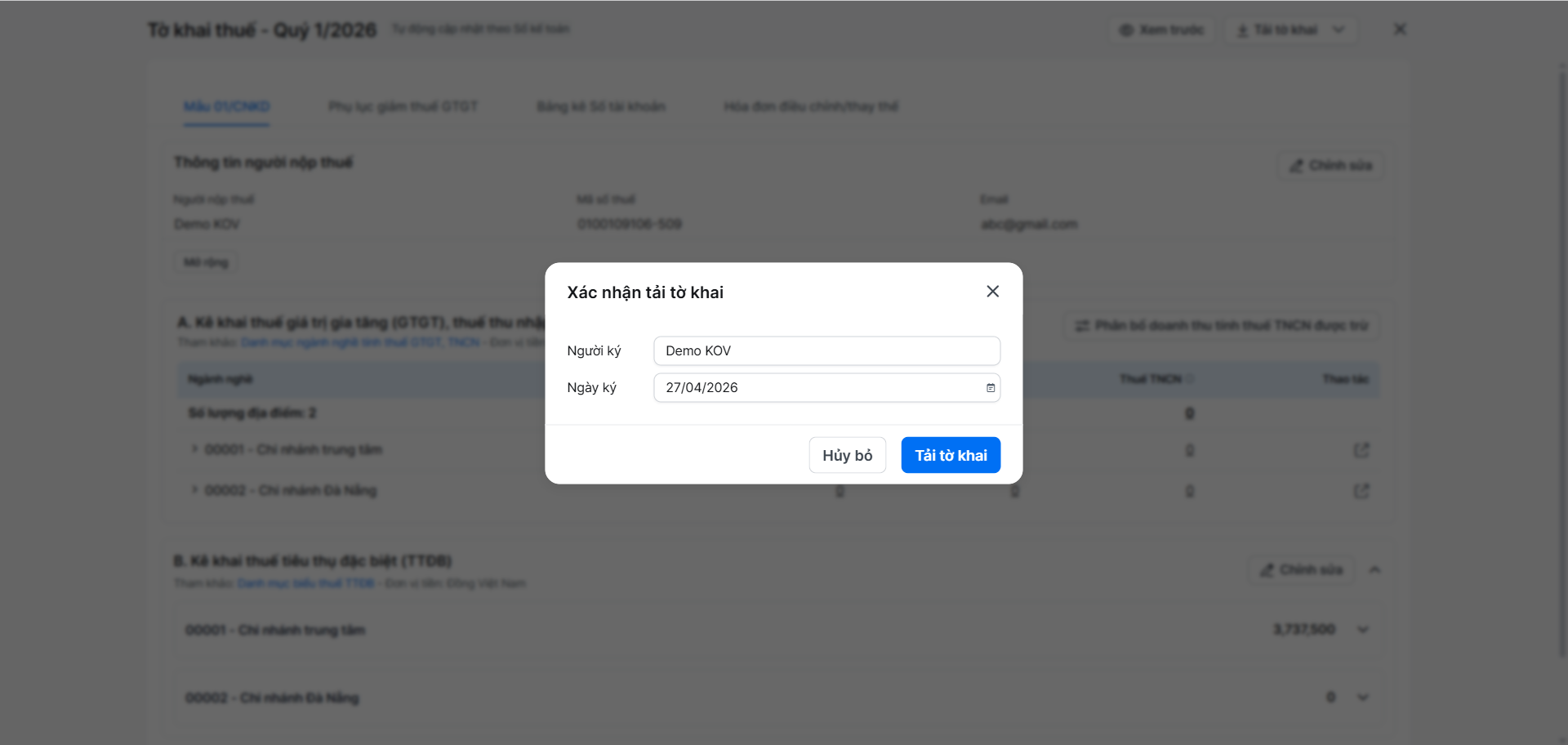Expand the 00001 - Chi nhánh trung tâm row in section A
This screenshot has height=745, width=1568.
pyautogui.click(x=194, y=449)
